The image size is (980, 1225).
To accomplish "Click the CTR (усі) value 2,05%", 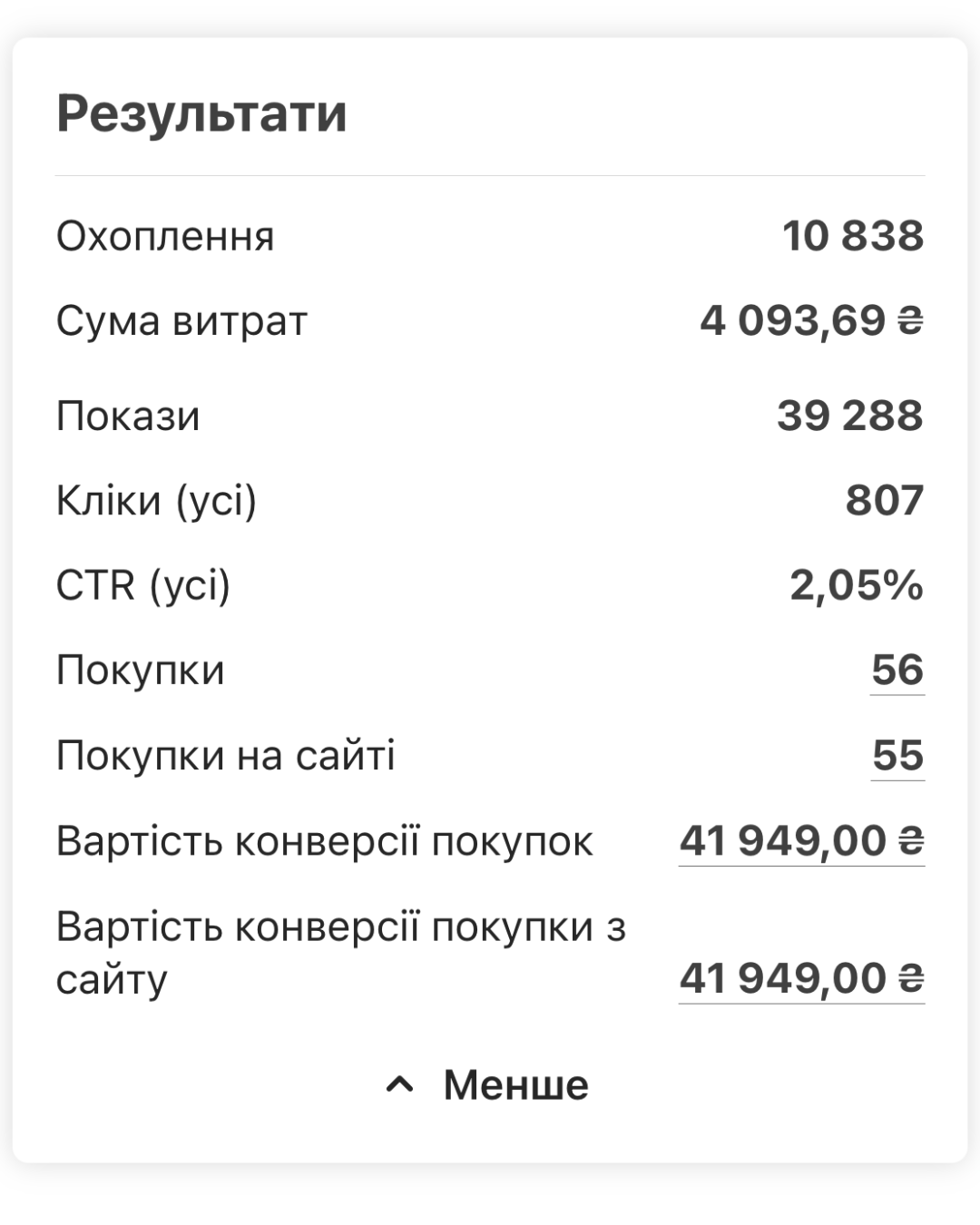I will pos(857,585).
